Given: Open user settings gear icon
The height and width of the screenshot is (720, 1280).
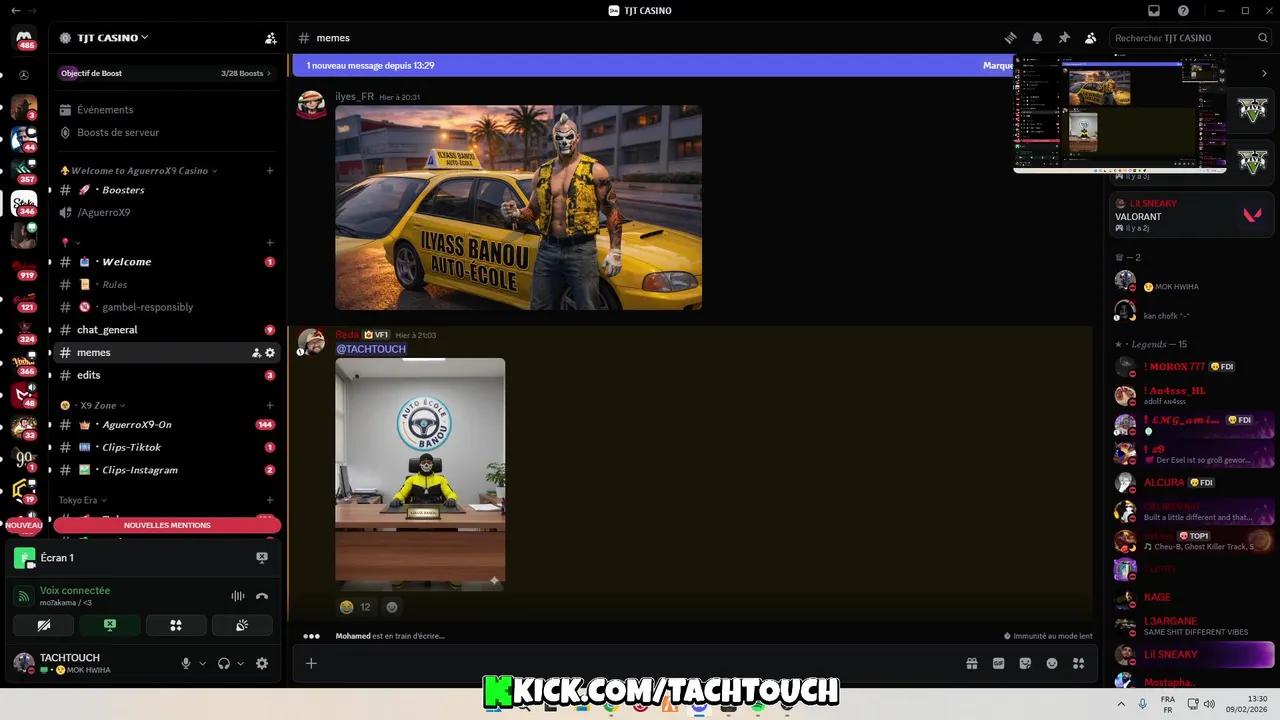Looking at the screenshot, I should 262,663.
